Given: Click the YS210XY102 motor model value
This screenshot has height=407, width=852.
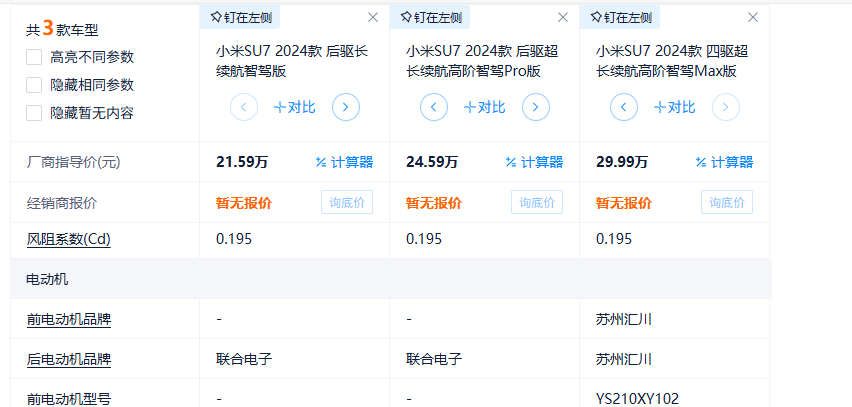Looking at the screenshot, I should [637, 399].
